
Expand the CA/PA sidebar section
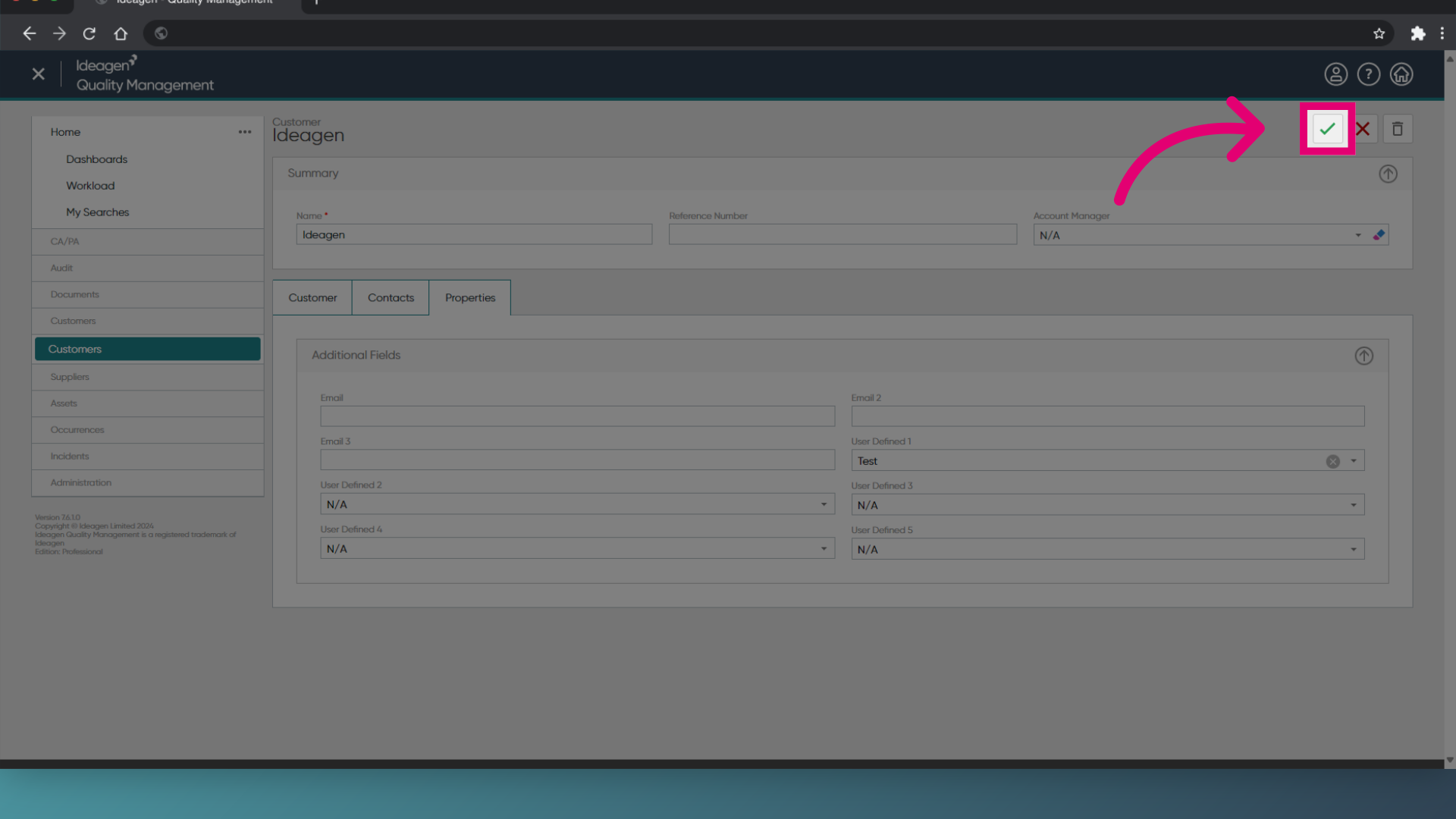click(148, 241)
